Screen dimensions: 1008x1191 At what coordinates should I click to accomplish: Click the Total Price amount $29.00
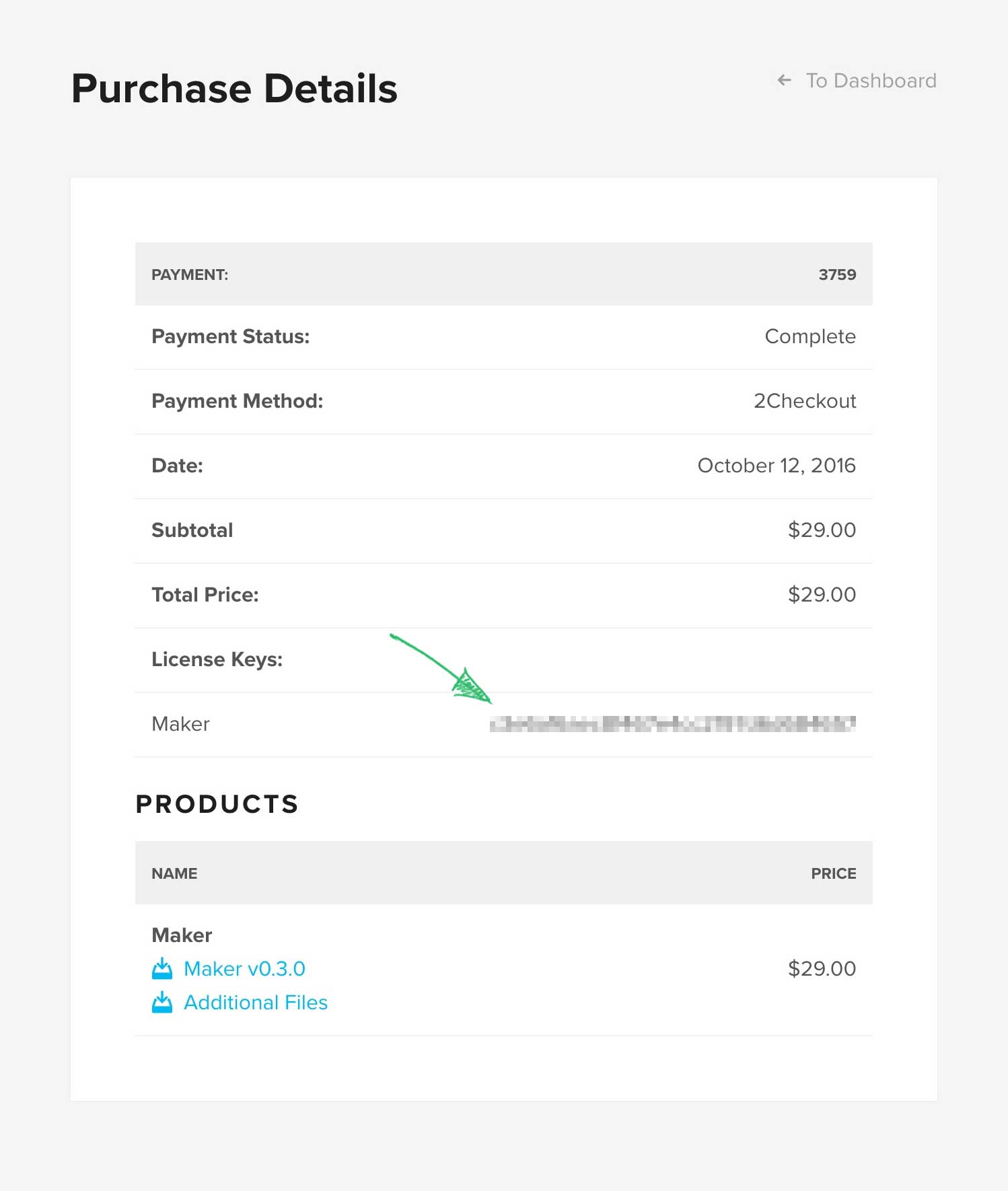click(x=822, y=595)
